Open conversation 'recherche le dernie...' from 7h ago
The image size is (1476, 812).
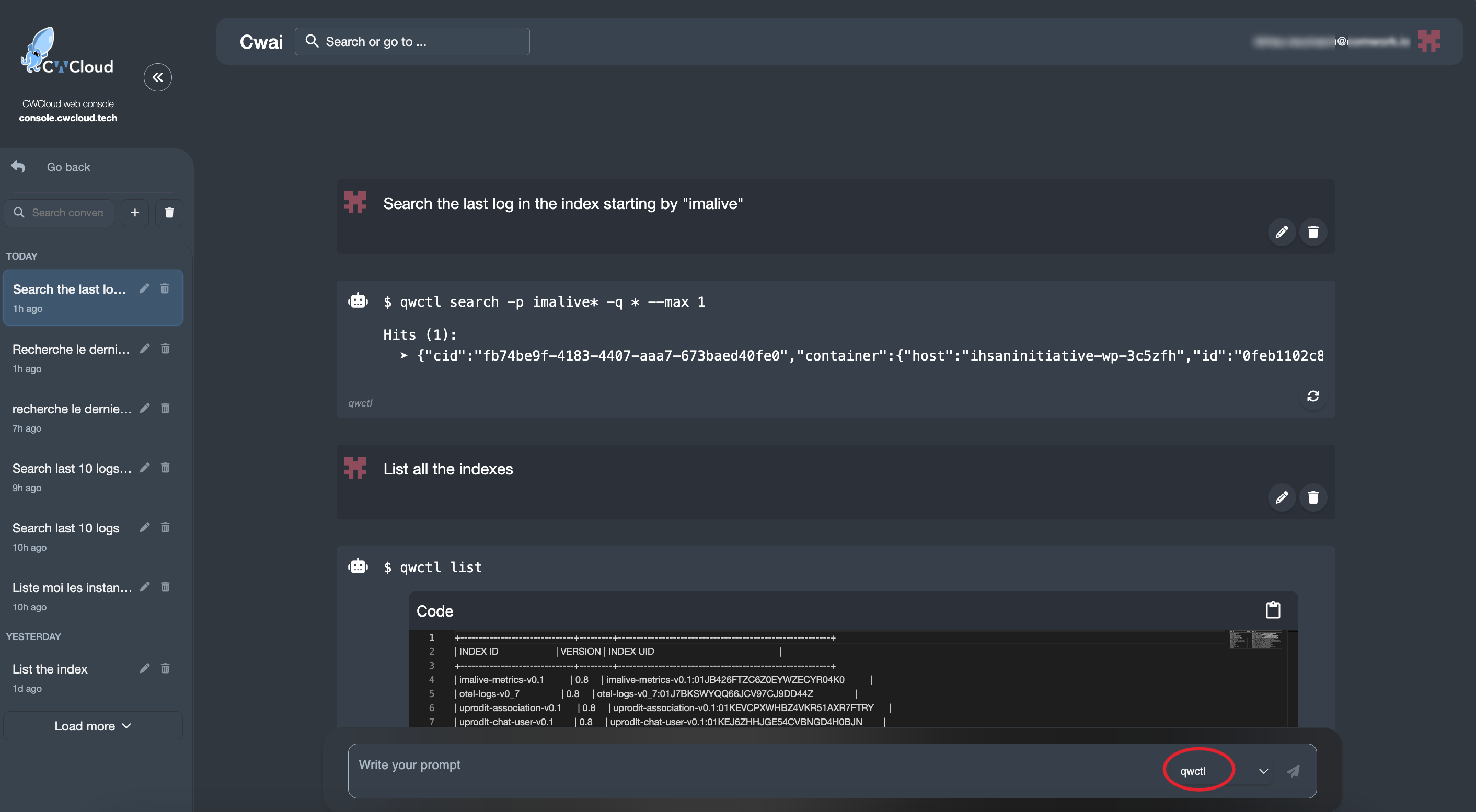click(x=93, y=417)
